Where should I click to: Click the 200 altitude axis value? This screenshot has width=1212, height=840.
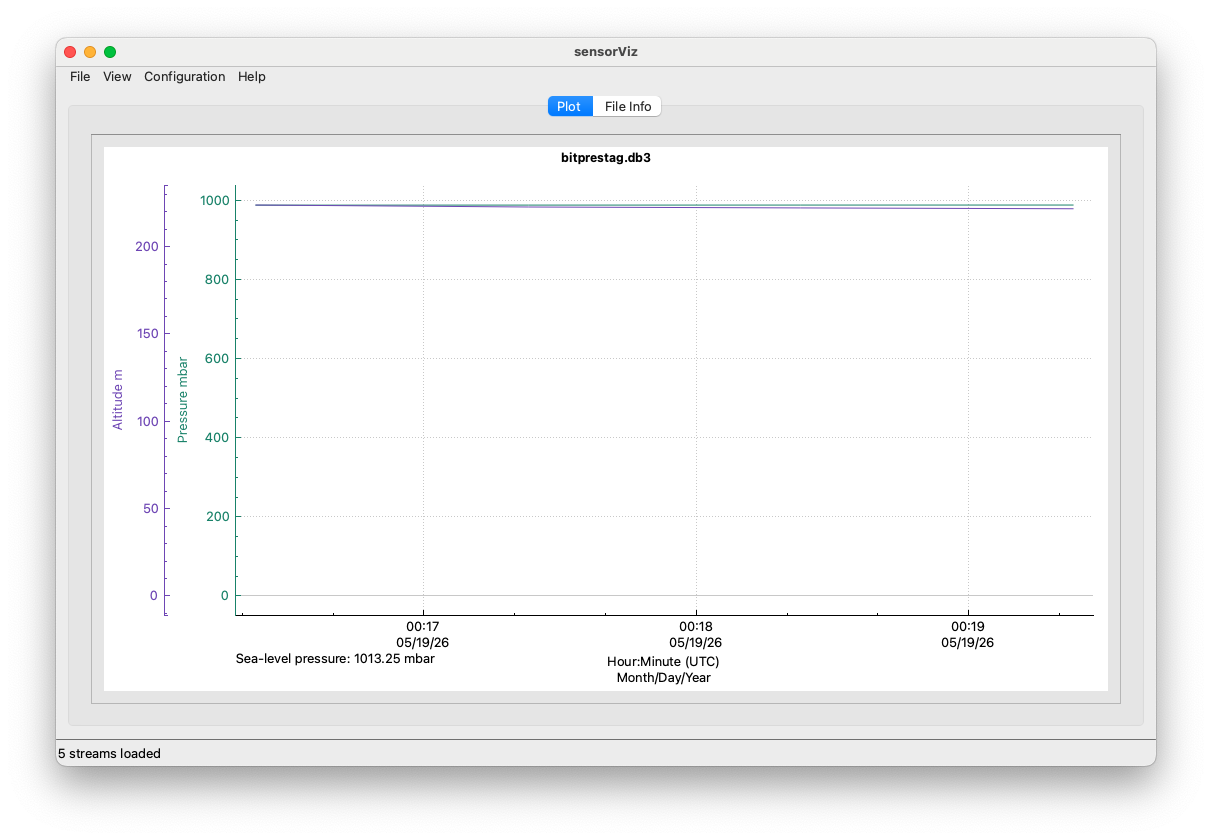(x=147, y=246)
